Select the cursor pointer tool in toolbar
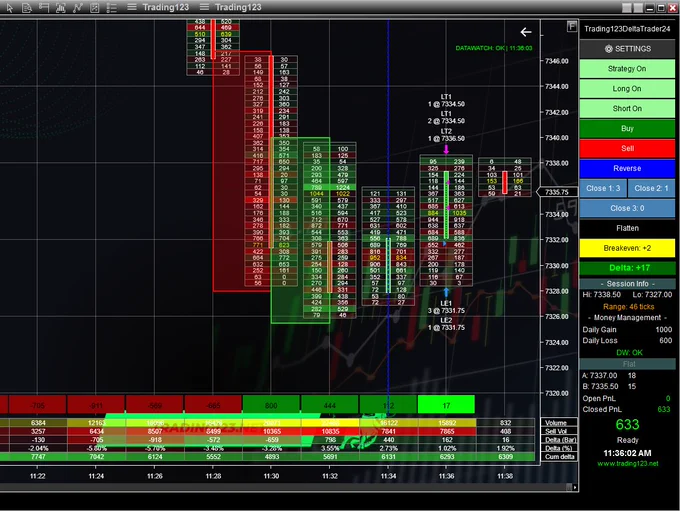This screenshot has height=511, width=680. (x=10, y=7)
